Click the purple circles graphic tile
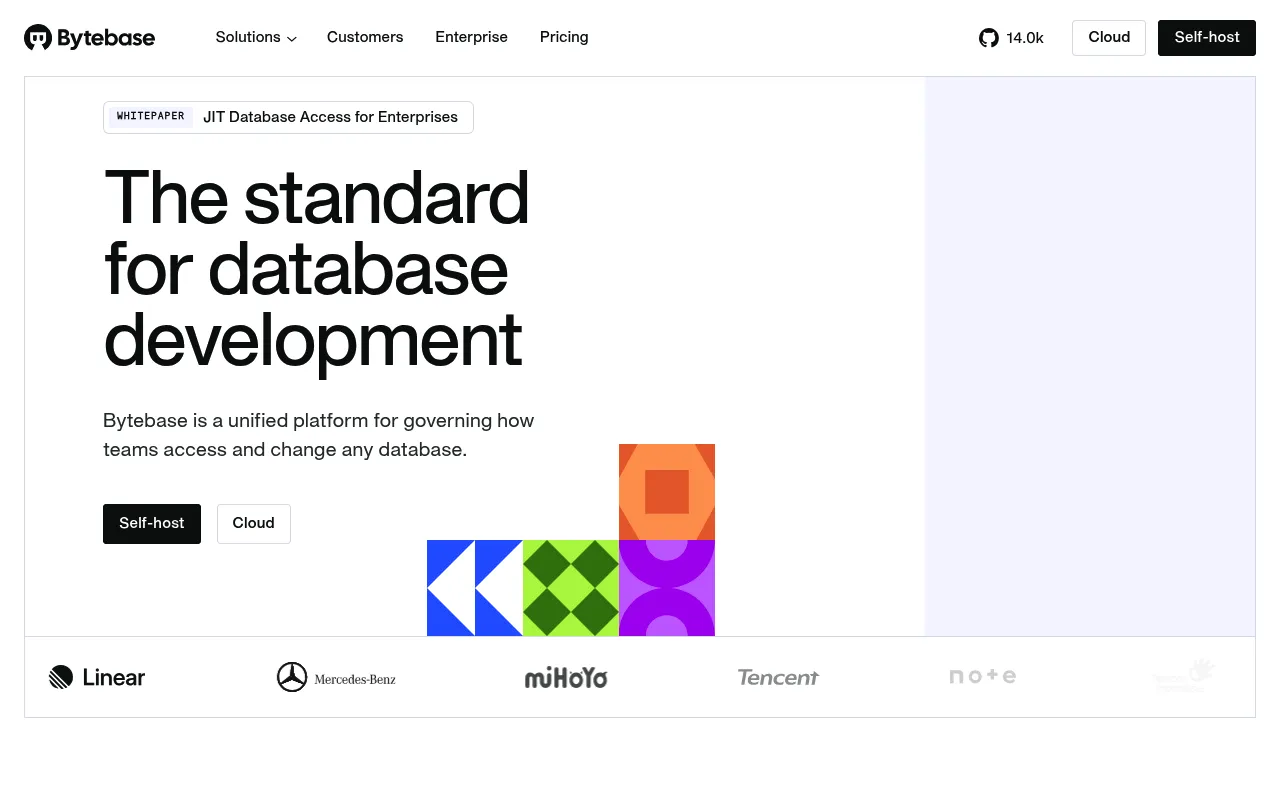The height and width of the screenshot is (800, 1280). pyautogui.click(x=667, y=588)
